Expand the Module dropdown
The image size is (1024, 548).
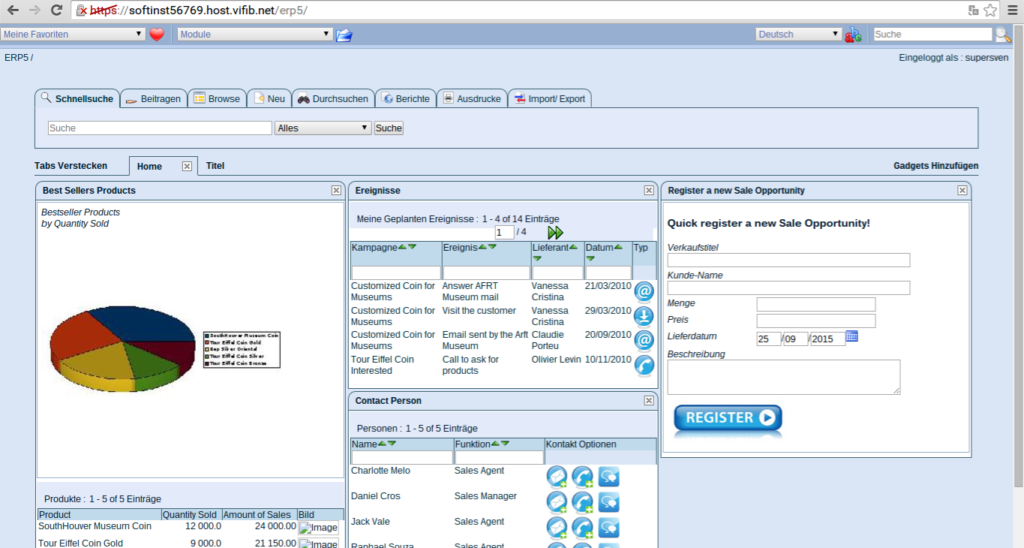[255, 34]
